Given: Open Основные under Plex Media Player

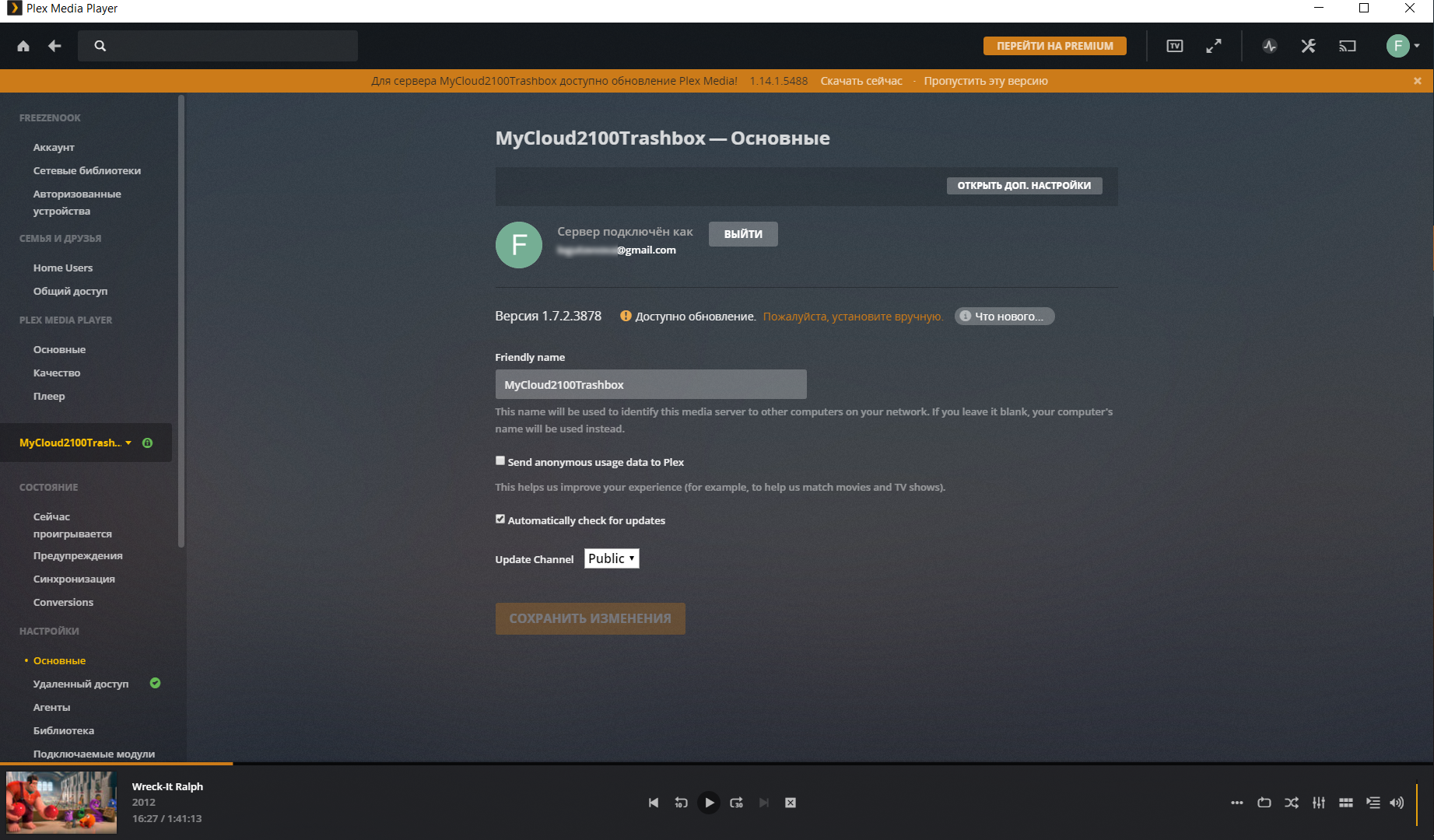Looking at the screenshot, I should (x=59, y=349).
